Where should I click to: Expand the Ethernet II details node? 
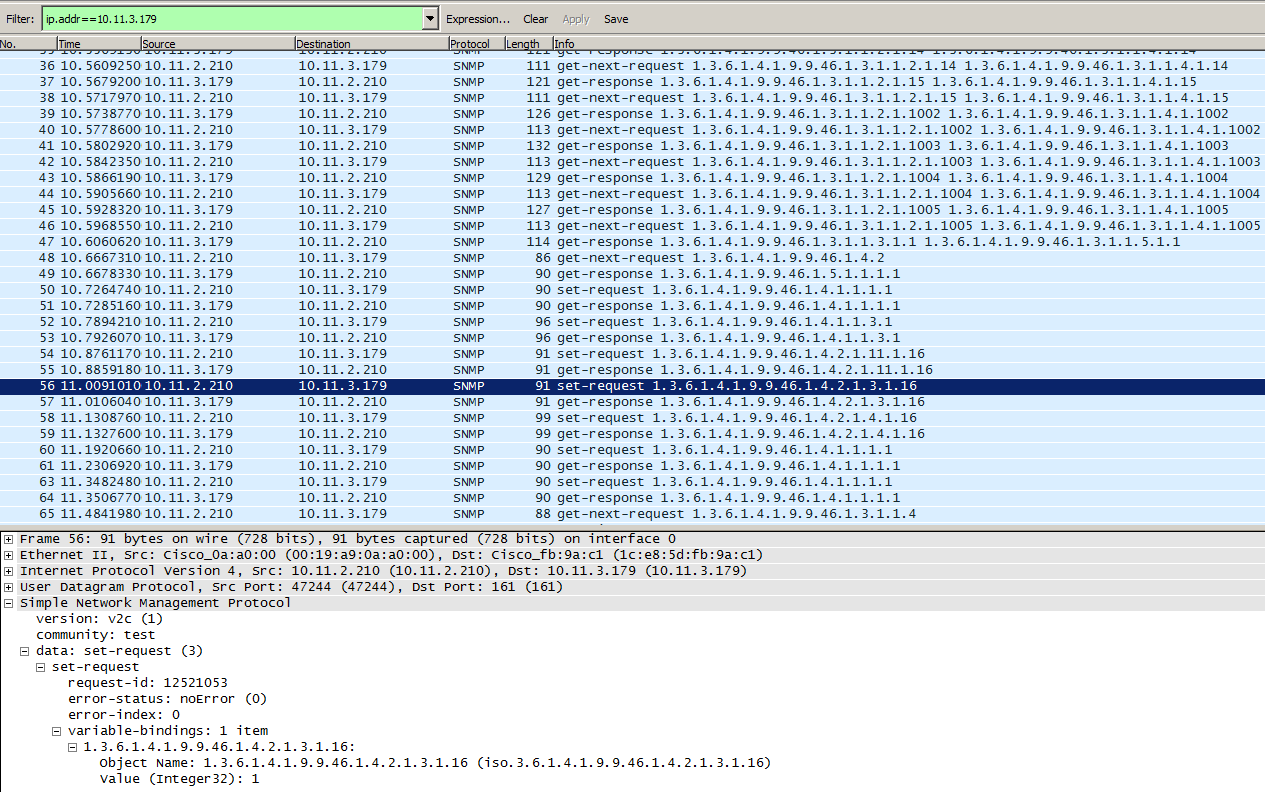(9, 555)
